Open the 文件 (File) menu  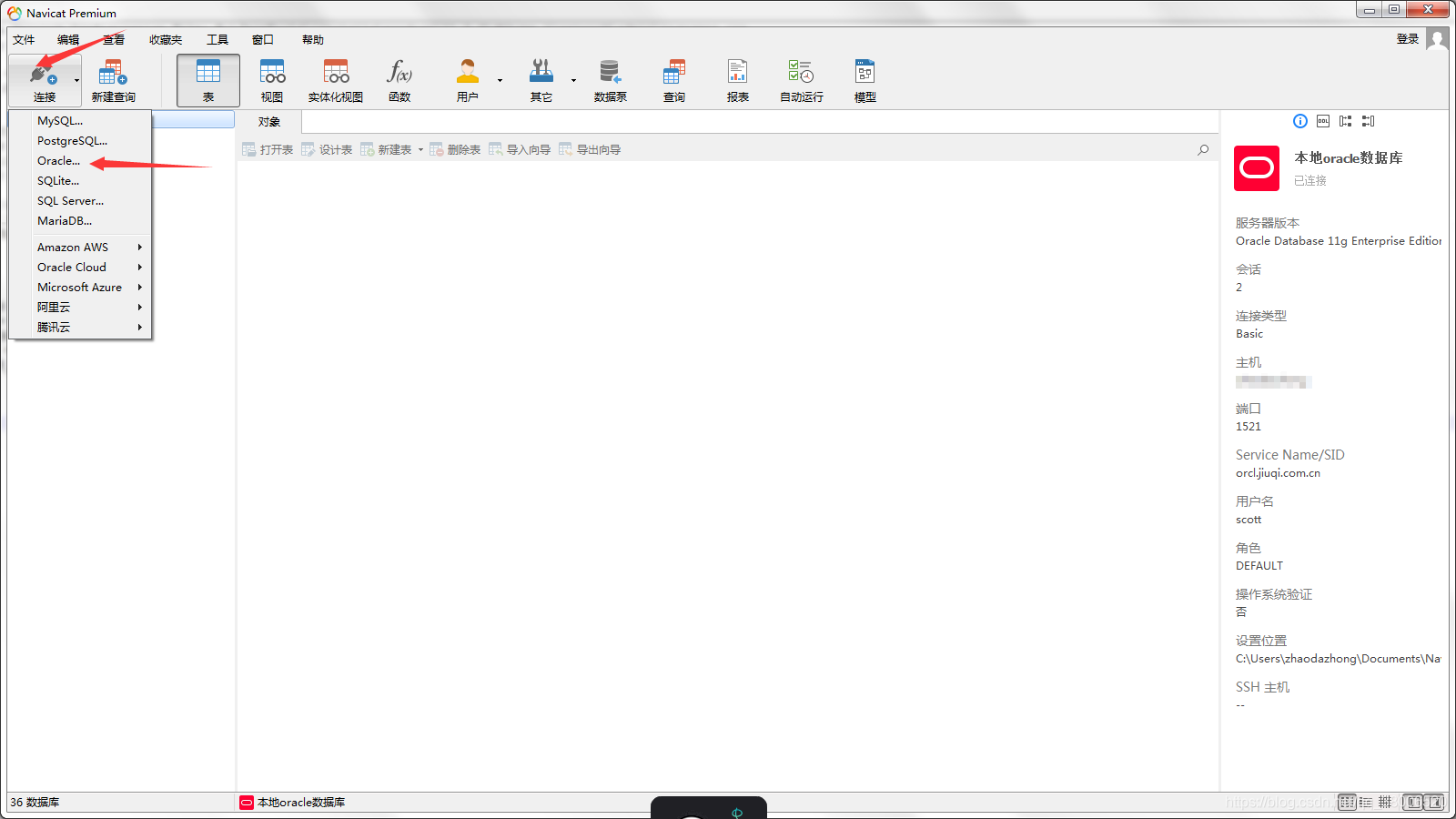(x=24, y=40)
